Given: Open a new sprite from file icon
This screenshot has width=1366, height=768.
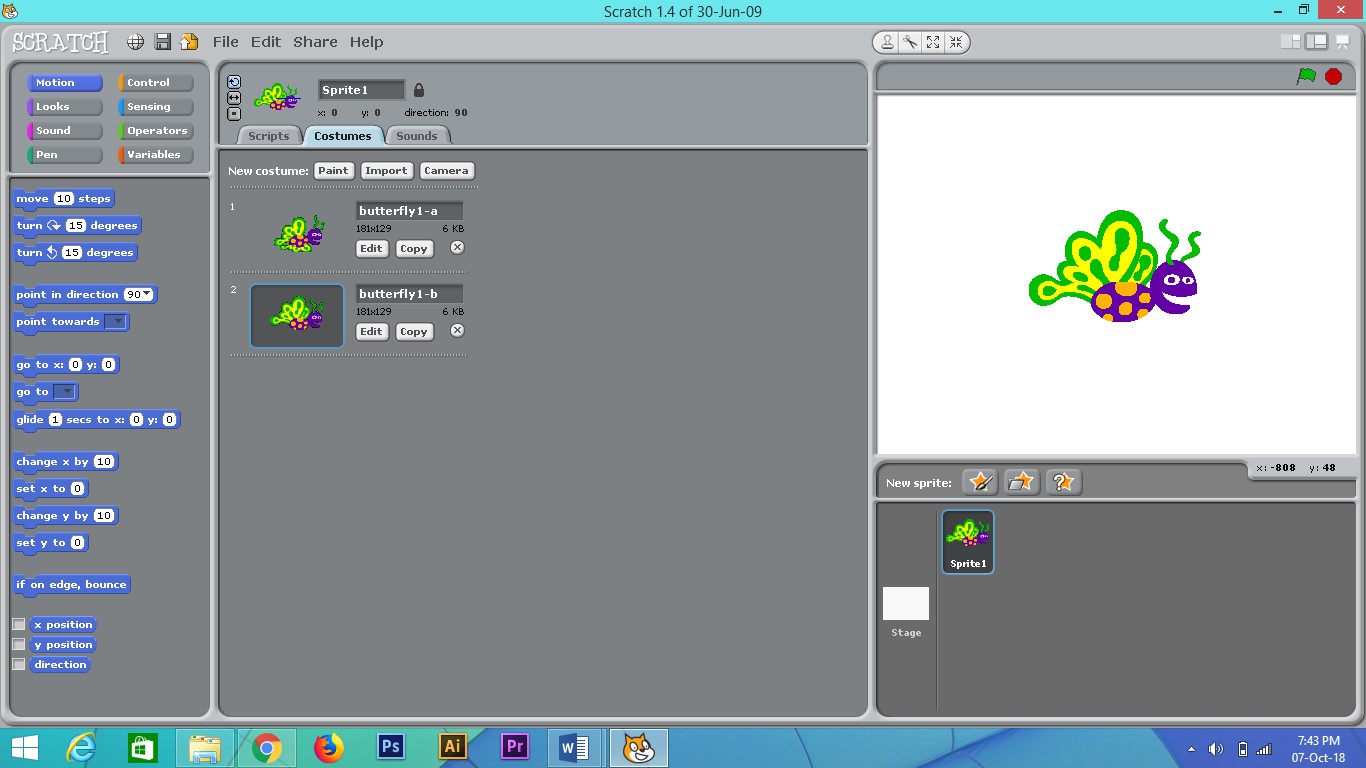Looking at the screenshot, I should (1021, 481).
